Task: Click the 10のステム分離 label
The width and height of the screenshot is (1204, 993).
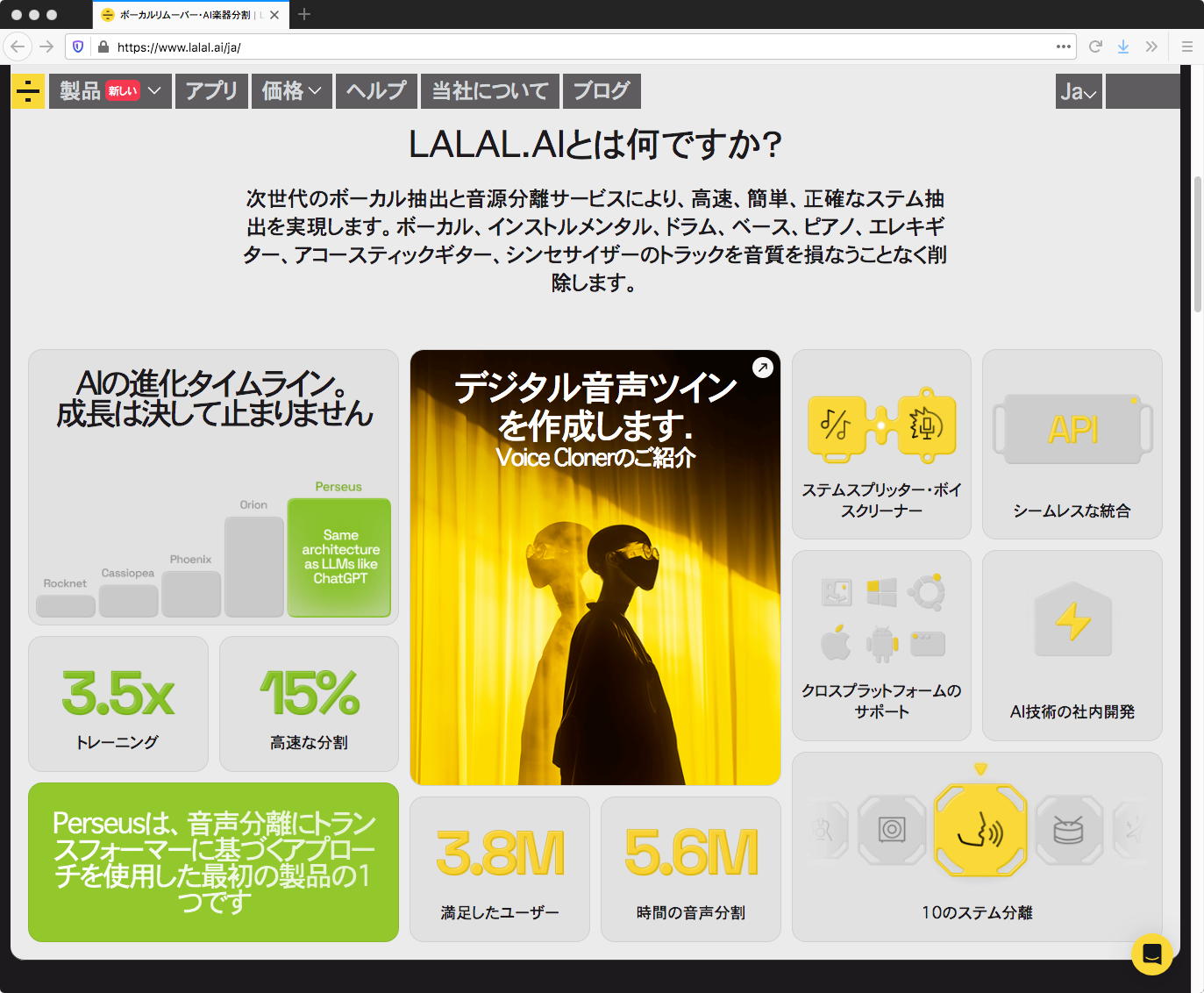Action: coord(977,913)
